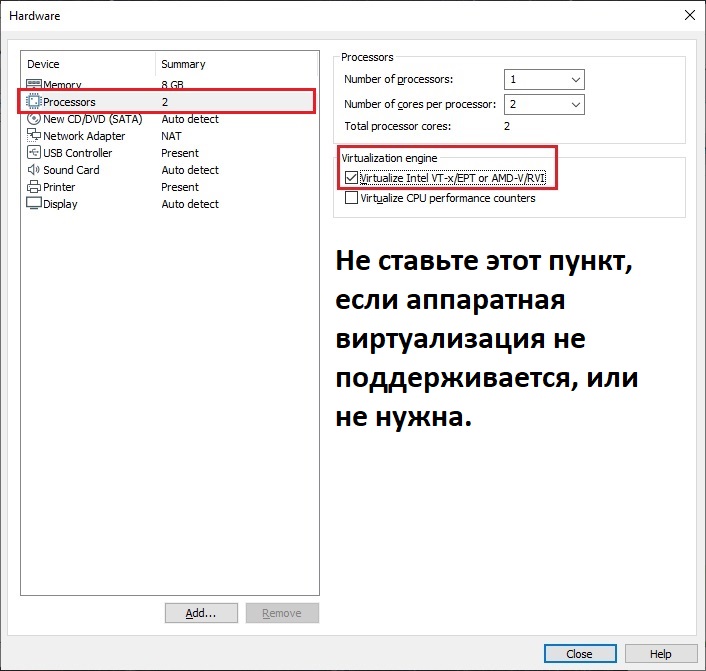
Task: Click Auto detect summary for CD/DVD
Action: click(190, 119)
